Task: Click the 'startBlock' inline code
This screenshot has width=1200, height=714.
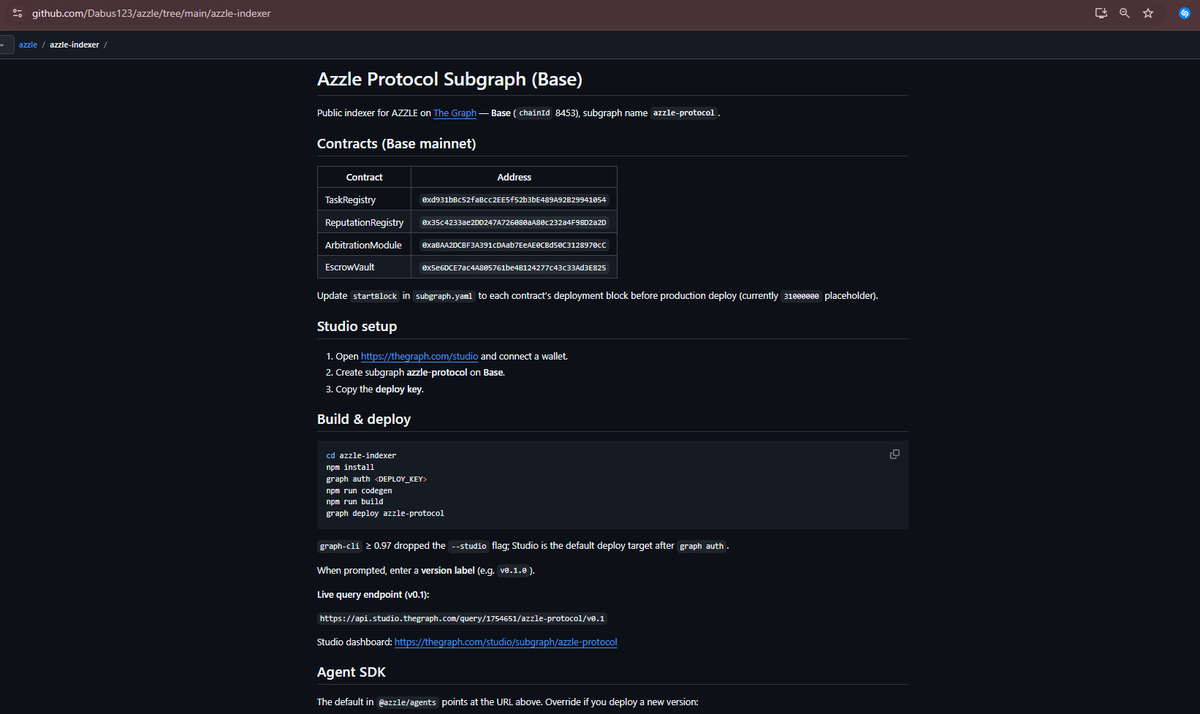Action: [x=376, y=297]
